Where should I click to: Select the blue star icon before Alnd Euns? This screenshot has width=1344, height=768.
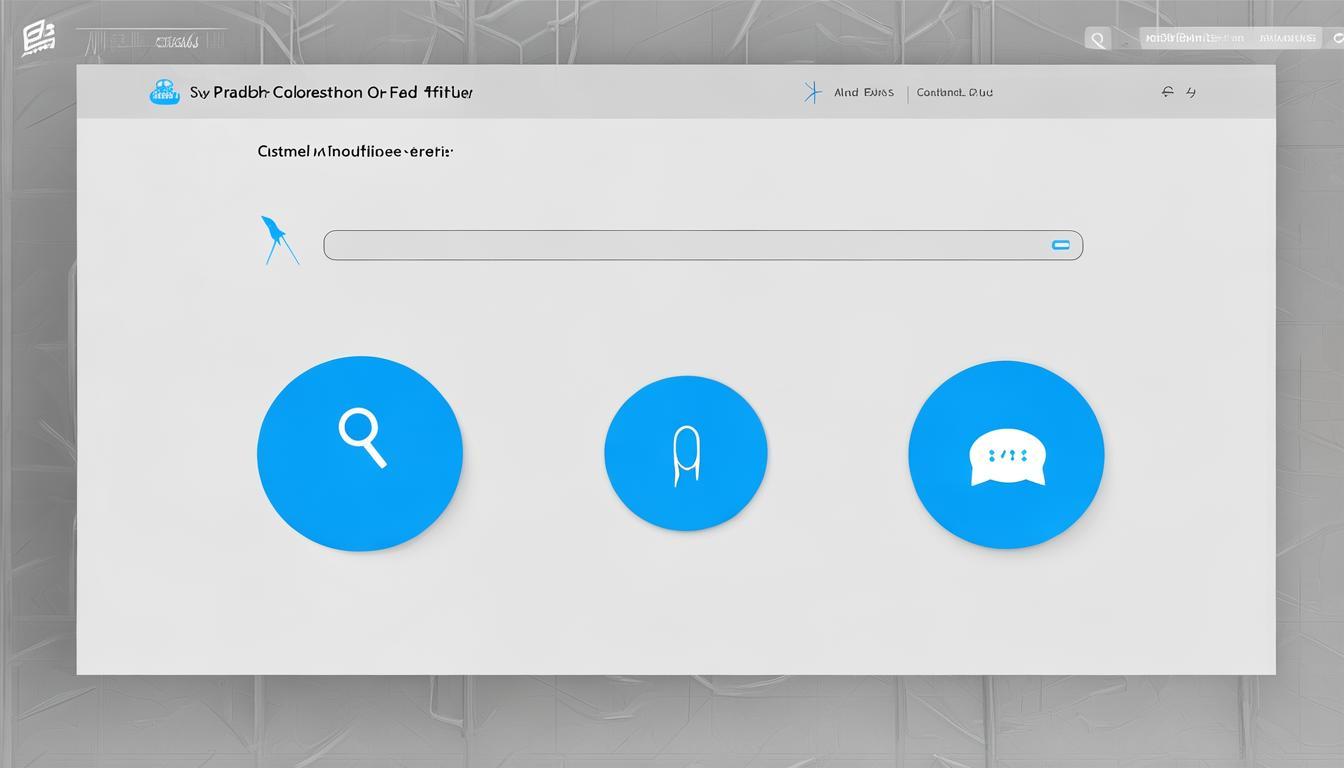point(812,93)
